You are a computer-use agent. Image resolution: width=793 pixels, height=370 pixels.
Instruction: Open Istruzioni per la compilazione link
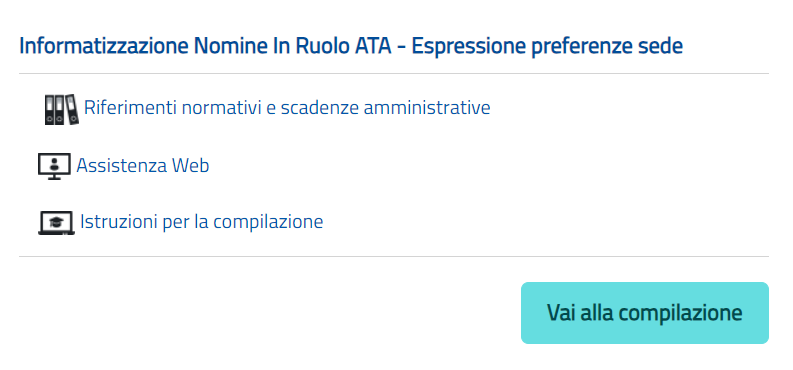[x=201, y=221]
